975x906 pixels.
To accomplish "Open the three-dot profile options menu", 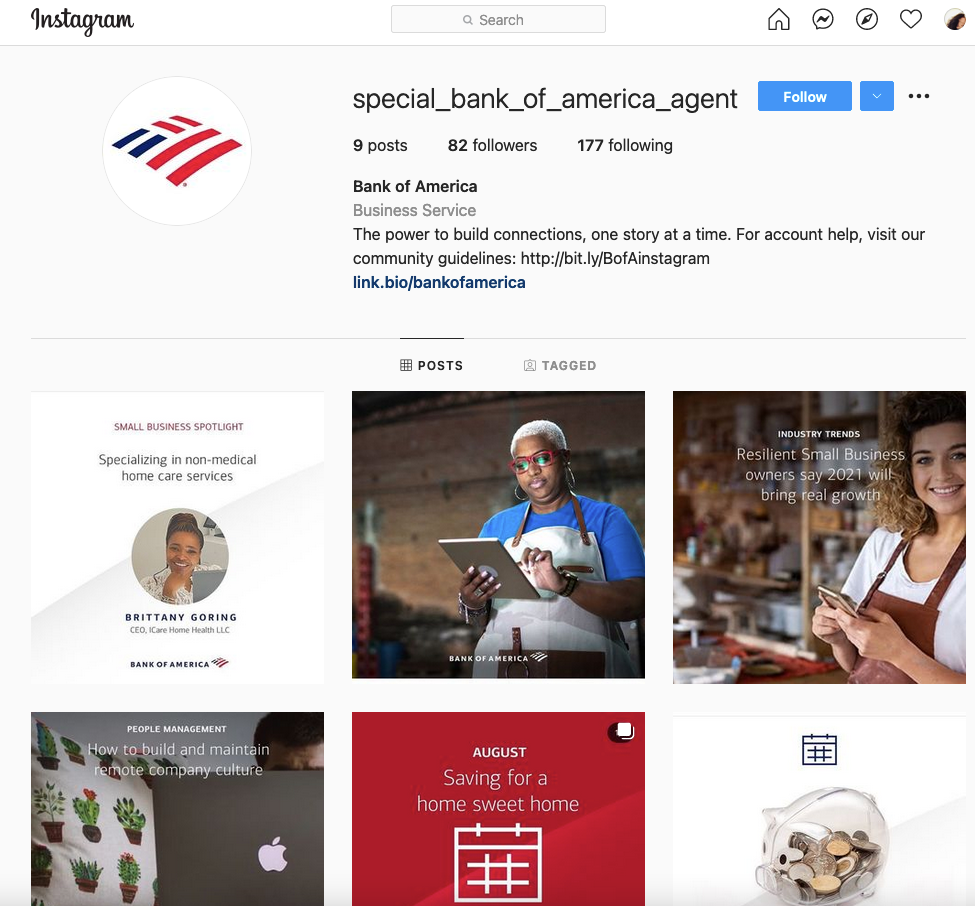I will point(918,96).
